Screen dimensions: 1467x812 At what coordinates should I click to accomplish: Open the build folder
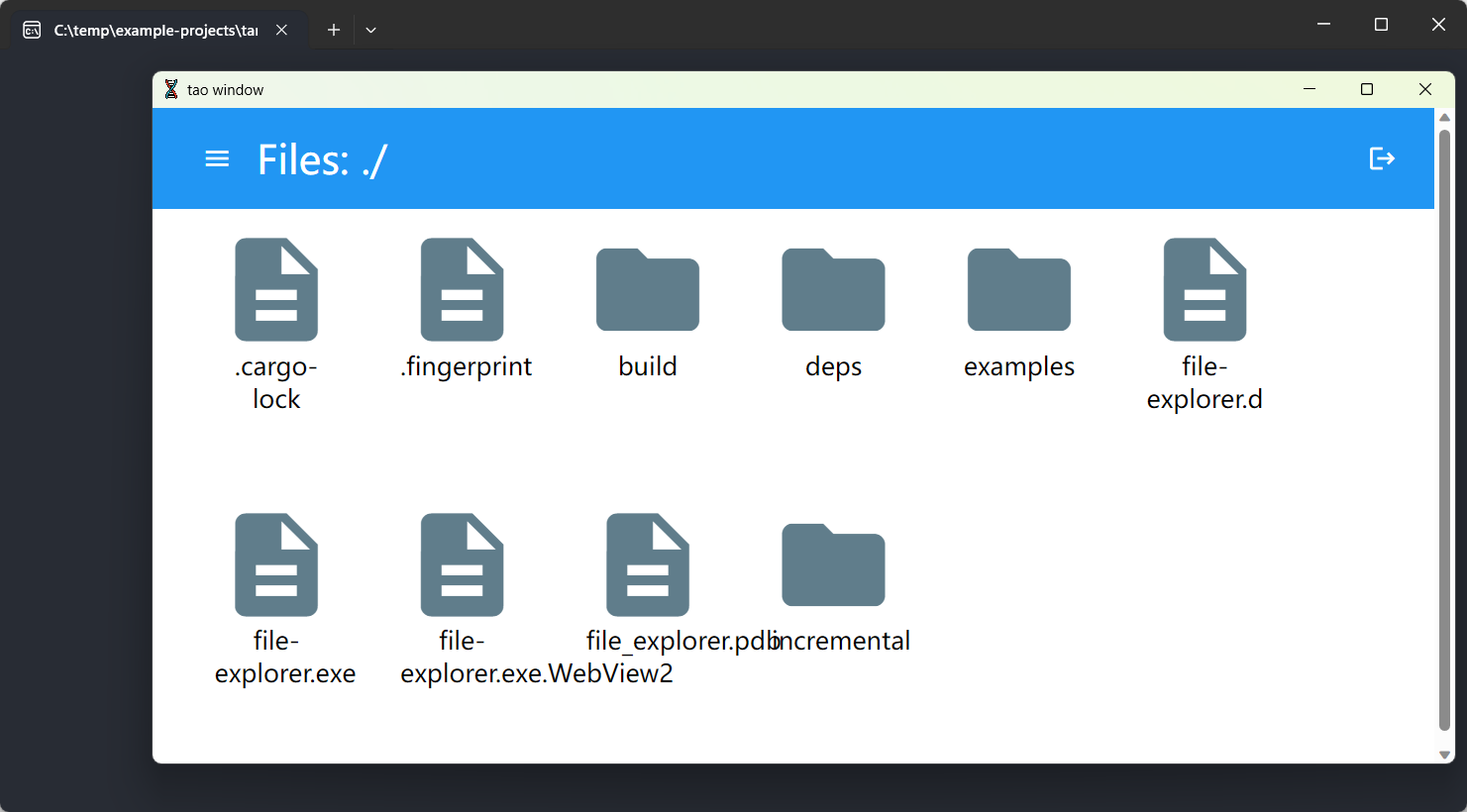coord(648,290)
